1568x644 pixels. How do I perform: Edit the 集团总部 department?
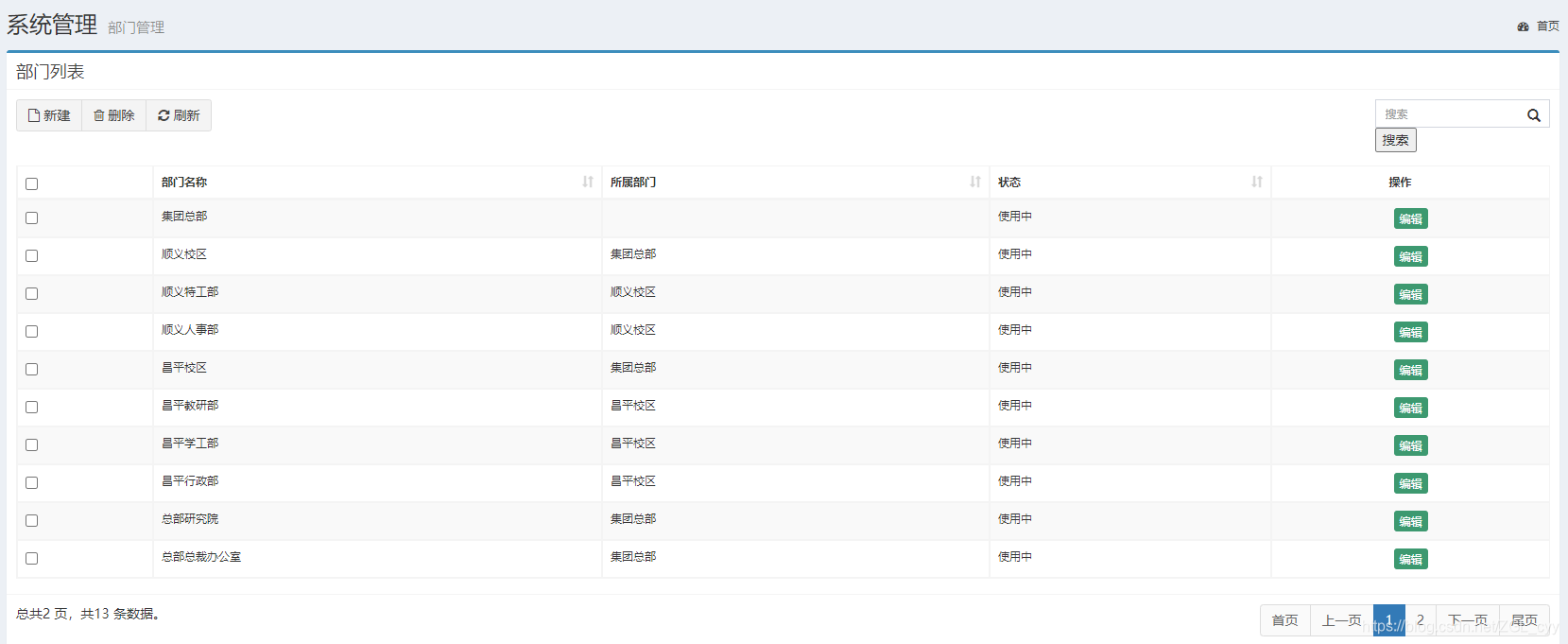coord(1410,218)
